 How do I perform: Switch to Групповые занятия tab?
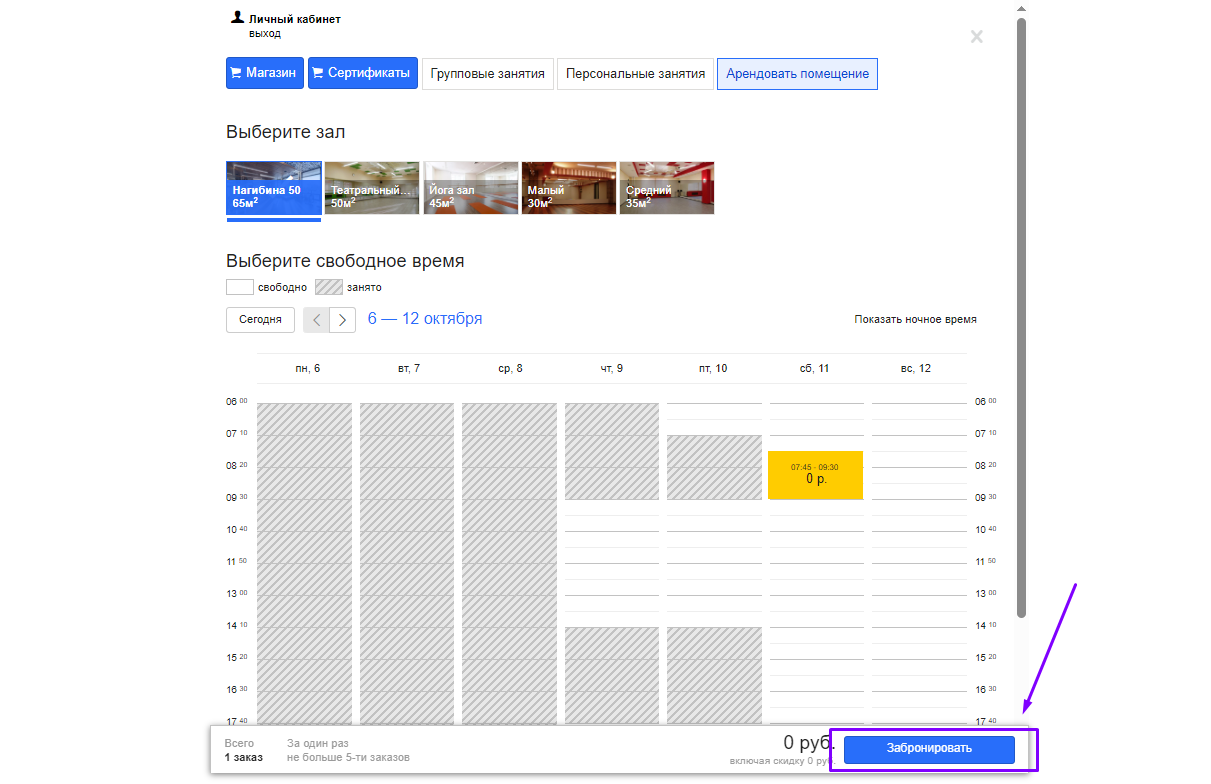tap(488, 73)
